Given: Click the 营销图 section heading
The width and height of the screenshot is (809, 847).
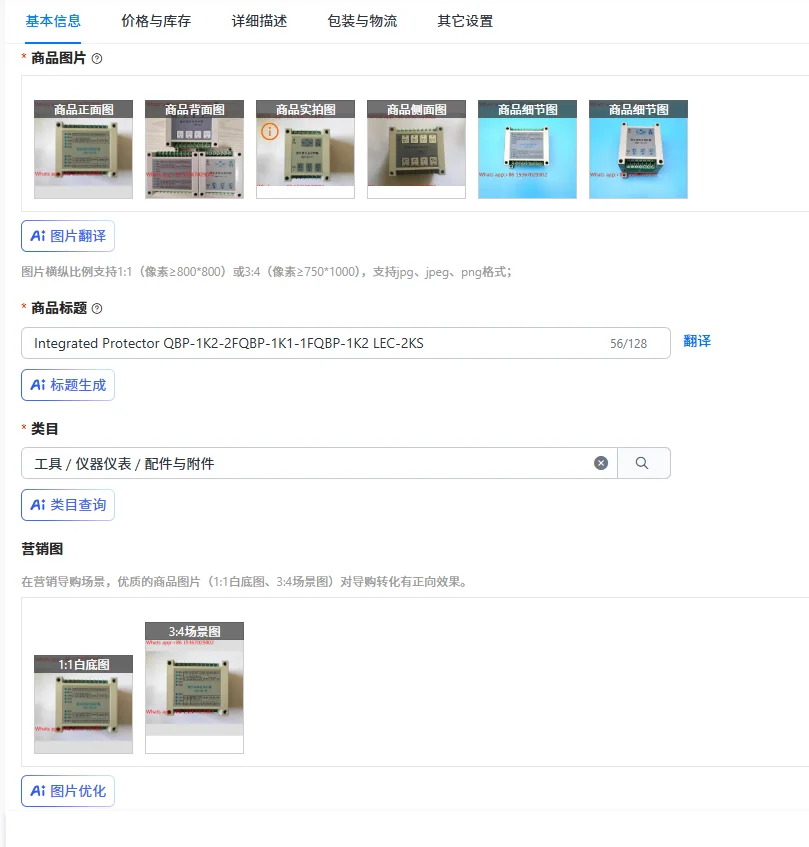Looking at the screenshot, I should tap(42, 549).
